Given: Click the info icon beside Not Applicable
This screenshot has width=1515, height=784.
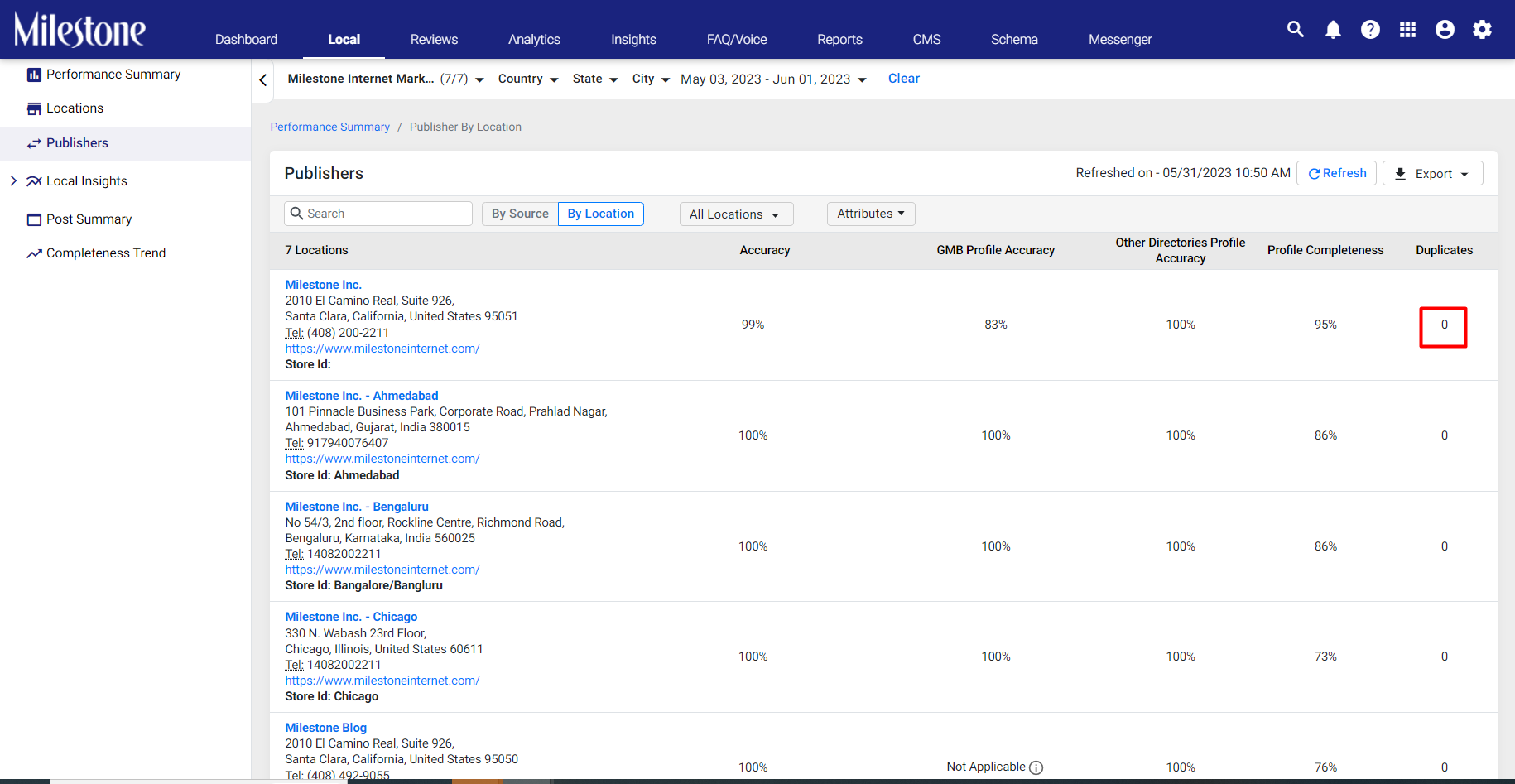Looking at the screenshot, I should [x=1036, y=767].
